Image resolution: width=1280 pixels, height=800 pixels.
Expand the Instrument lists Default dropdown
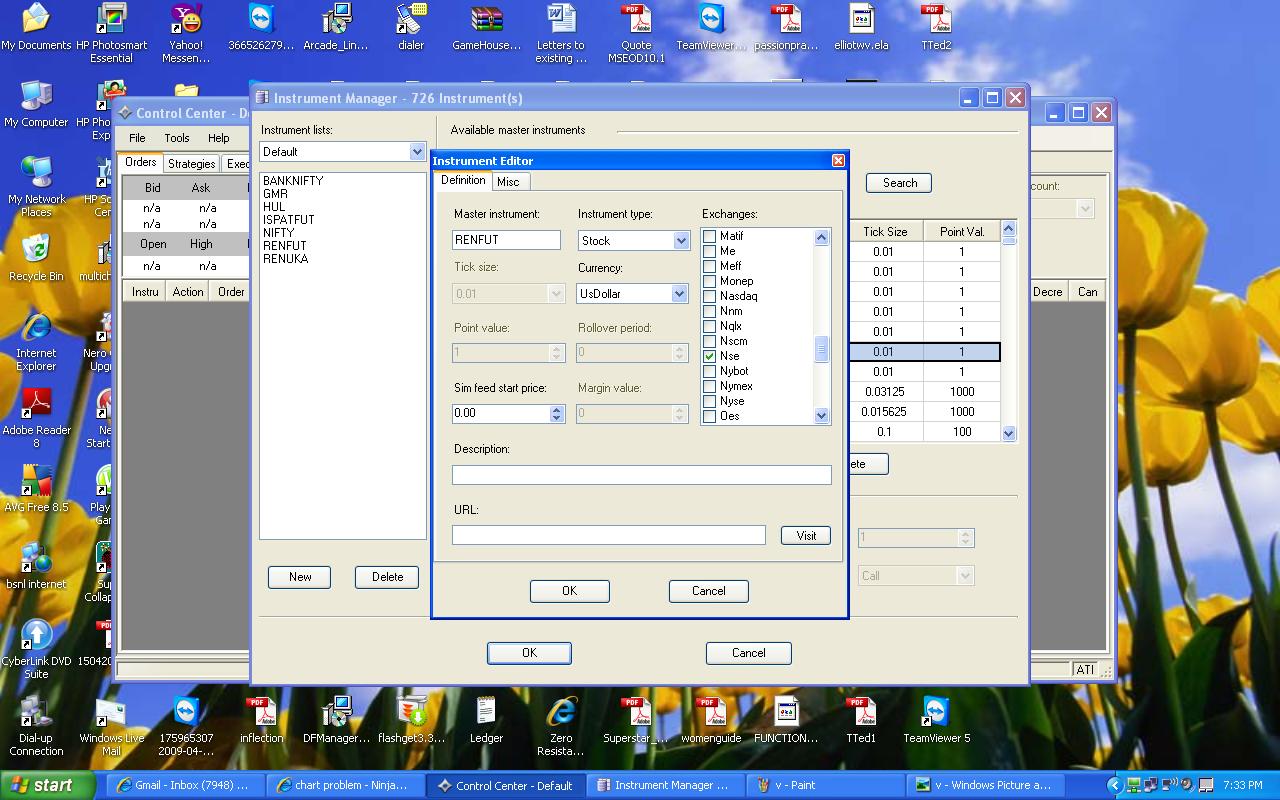click(x=417, y=152)
